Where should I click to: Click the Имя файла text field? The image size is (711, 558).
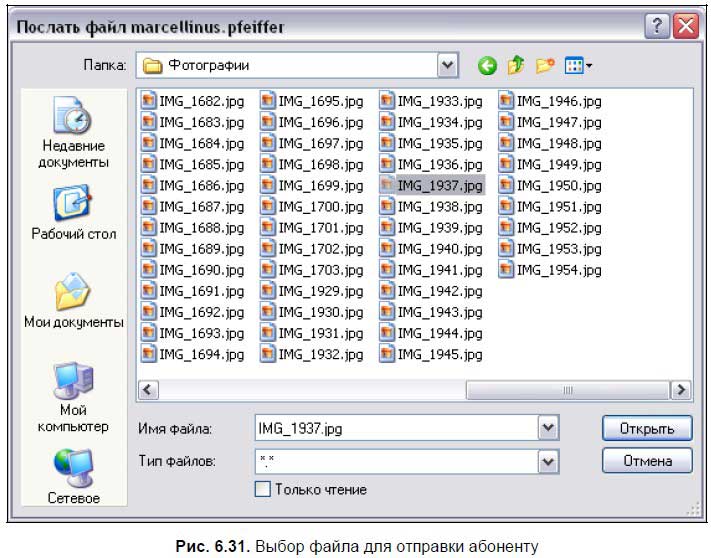pos(395,429)
